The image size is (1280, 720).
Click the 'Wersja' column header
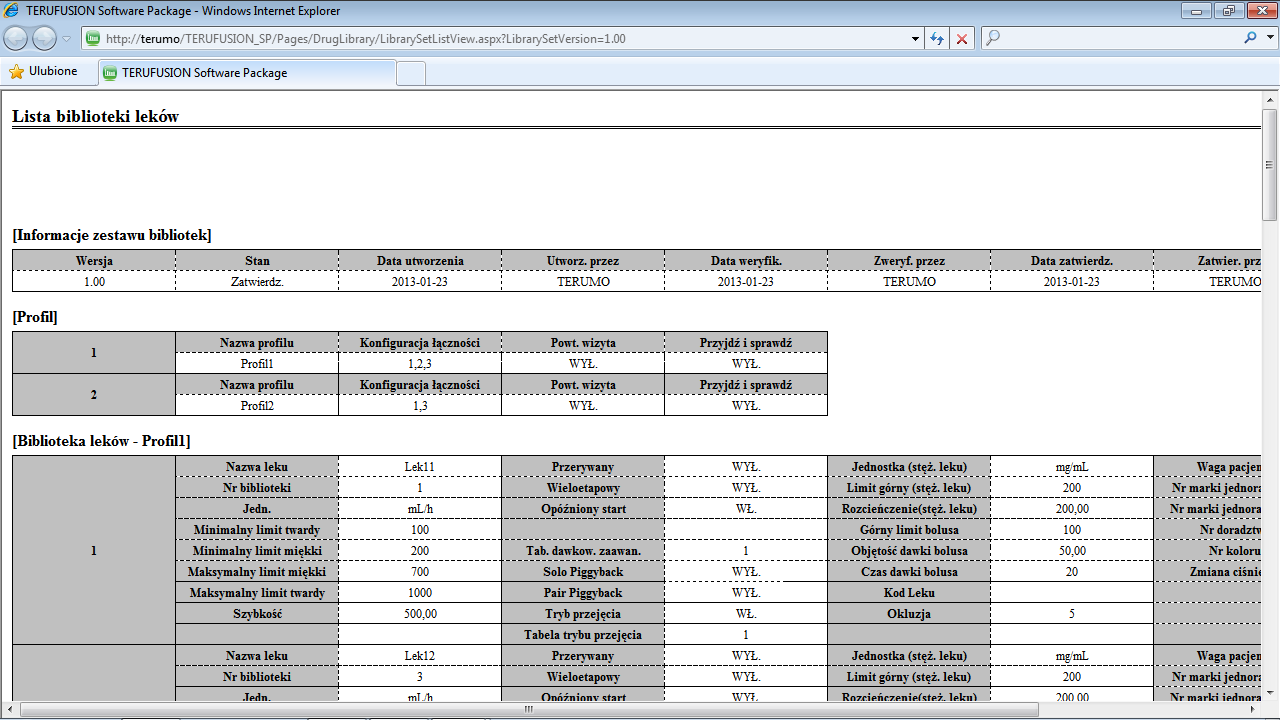[x=94, y=261]
